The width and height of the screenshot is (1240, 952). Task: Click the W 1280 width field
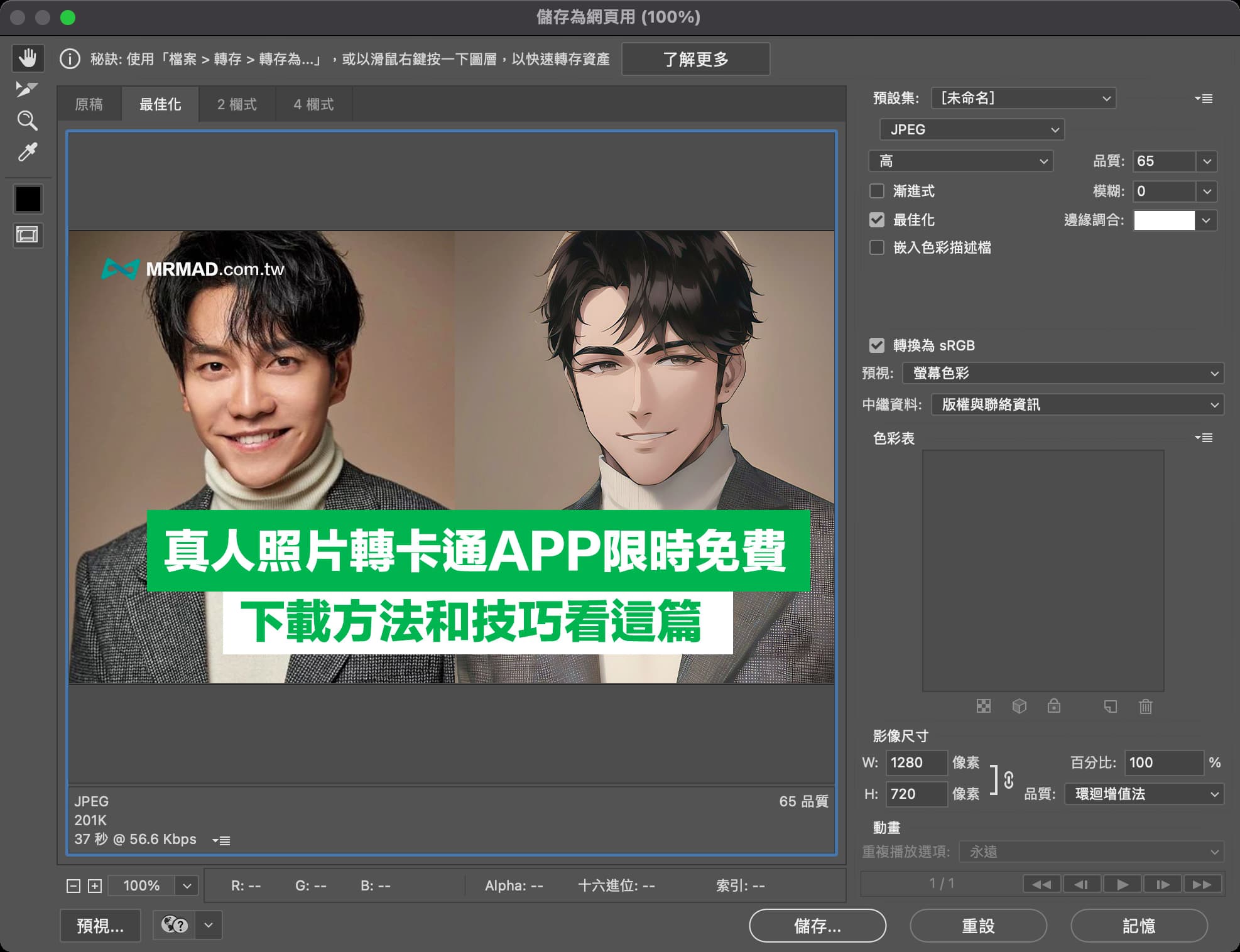(x=916, y=762)
